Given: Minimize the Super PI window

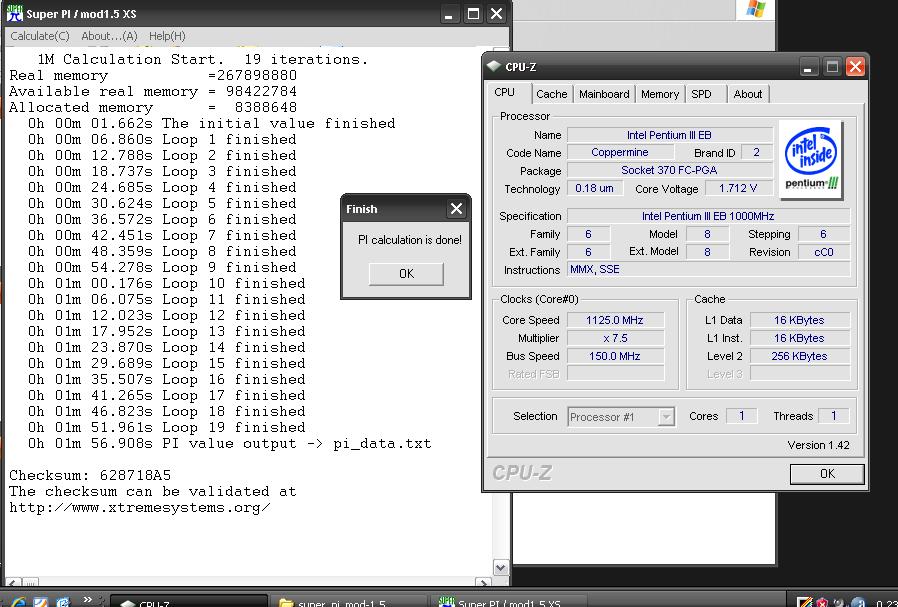Looking at the screenshot, I should click(448, 14).
